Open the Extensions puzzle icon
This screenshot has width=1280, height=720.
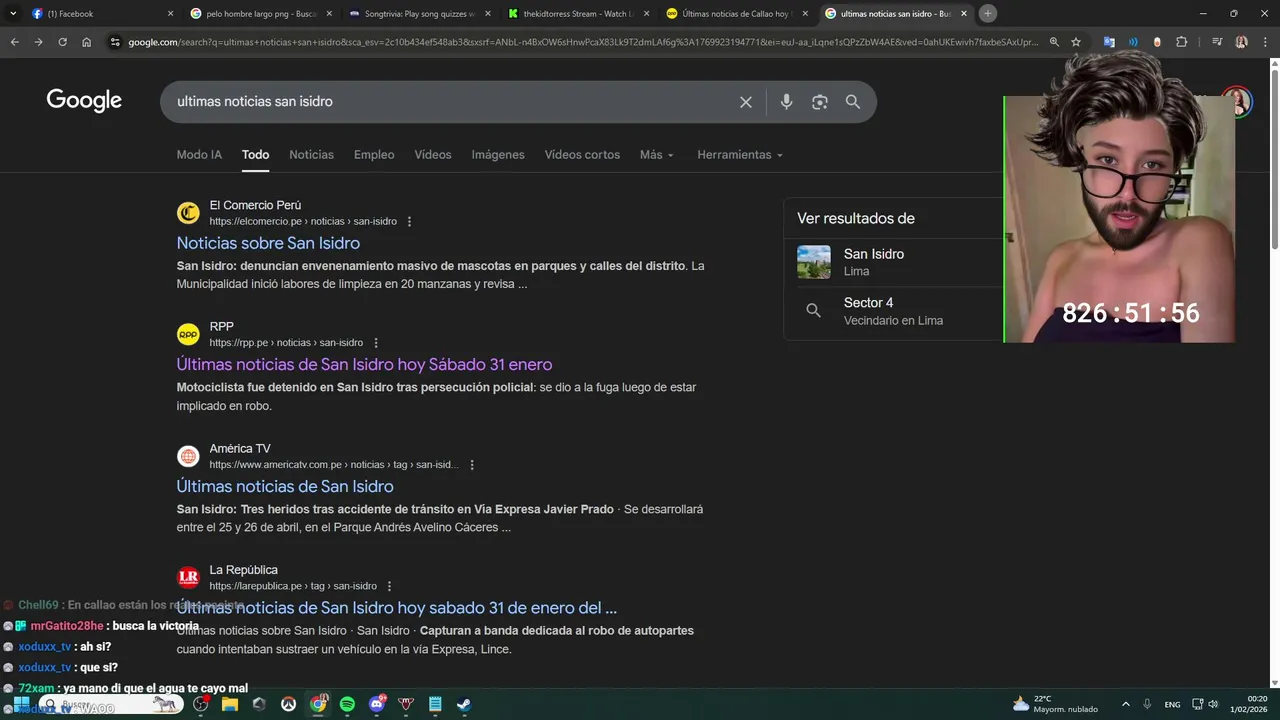click(x=1182, y=42)
